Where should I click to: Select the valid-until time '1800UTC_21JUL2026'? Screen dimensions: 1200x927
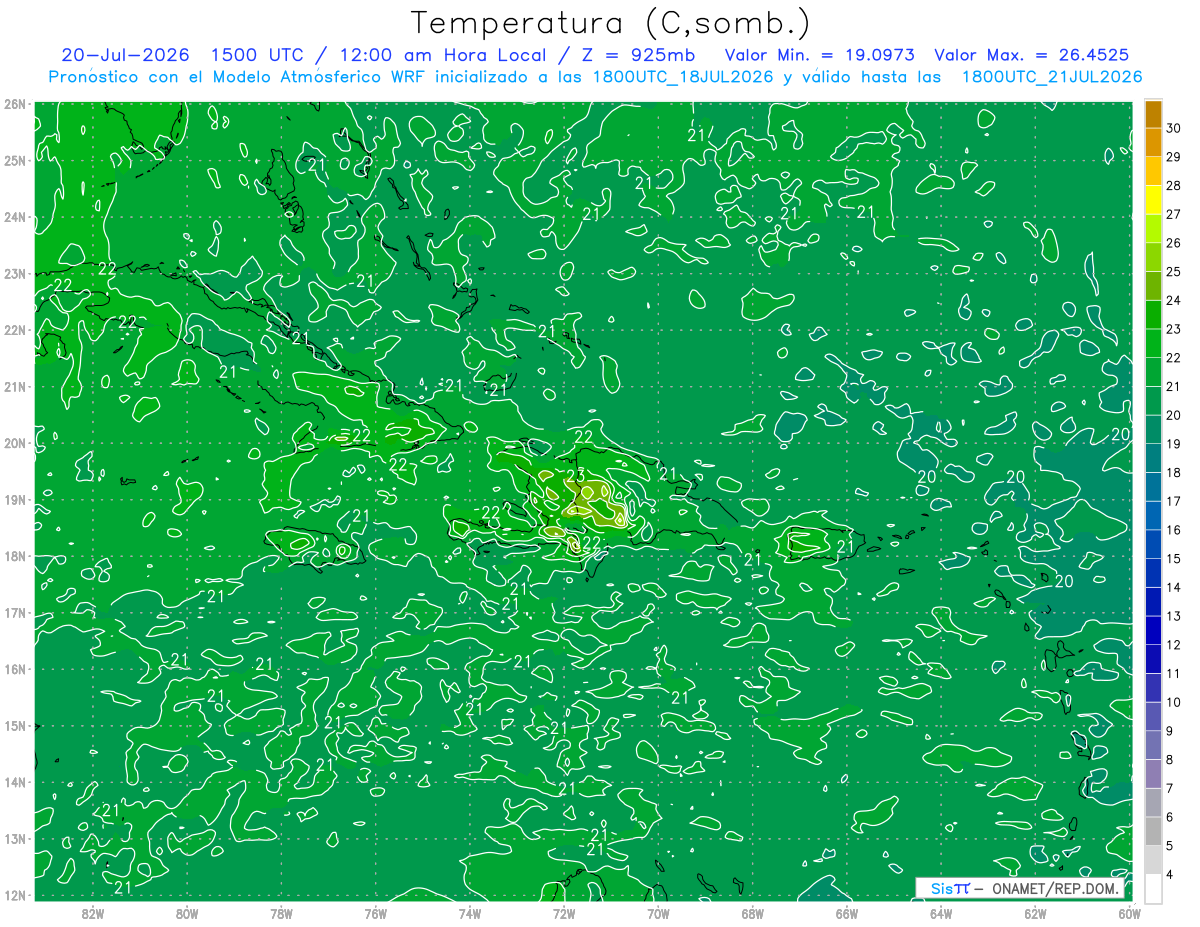(x=1052, y=77)
